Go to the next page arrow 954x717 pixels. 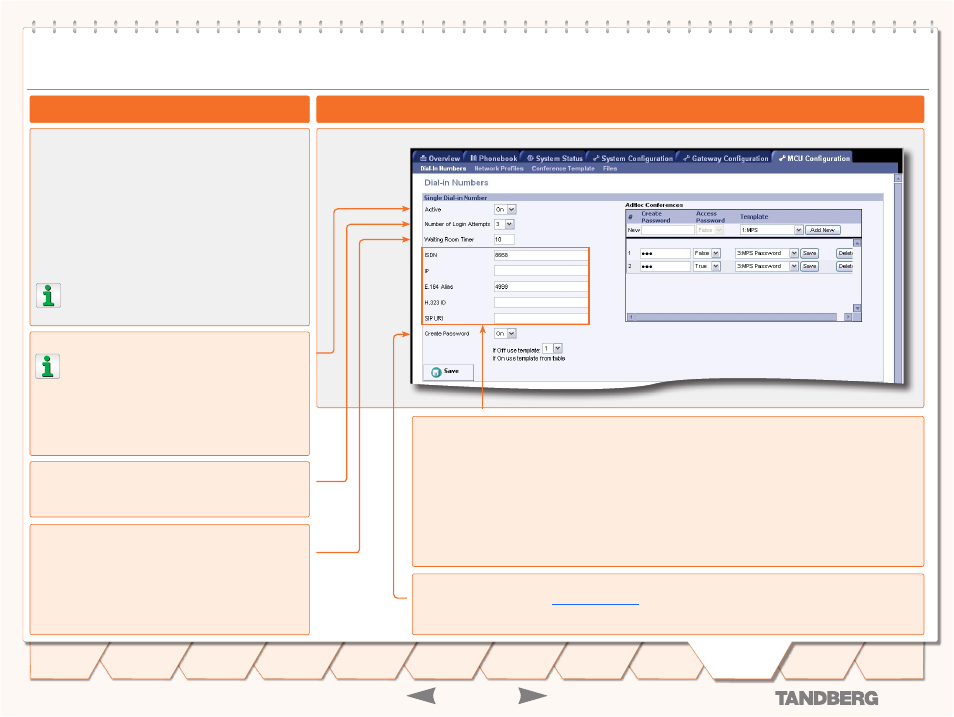pos(532,696)
